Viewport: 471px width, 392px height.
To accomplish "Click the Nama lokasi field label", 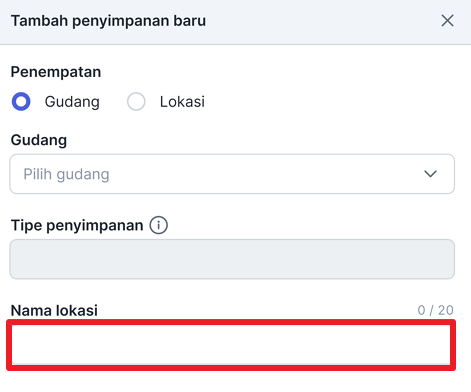I will [x=54, y=310].
